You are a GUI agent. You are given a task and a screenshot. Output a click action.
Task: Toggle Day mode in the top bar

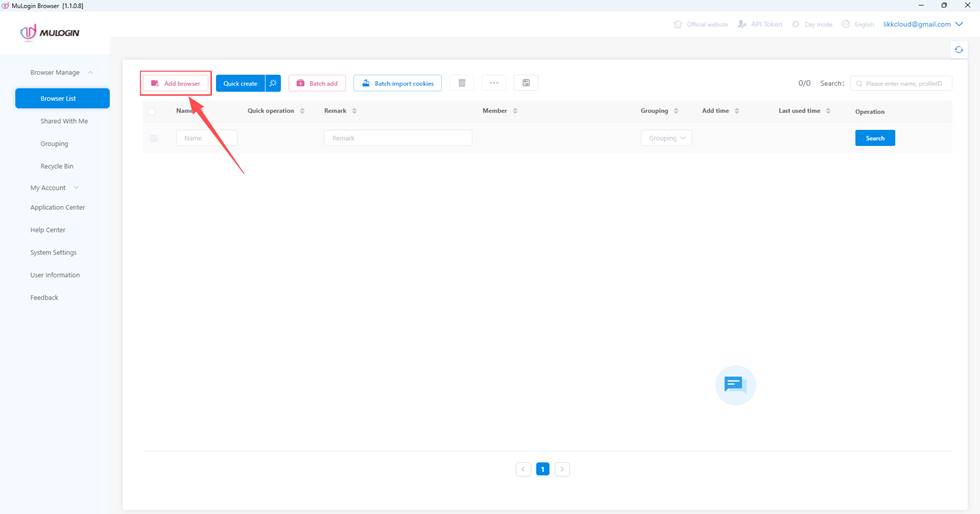812,24
